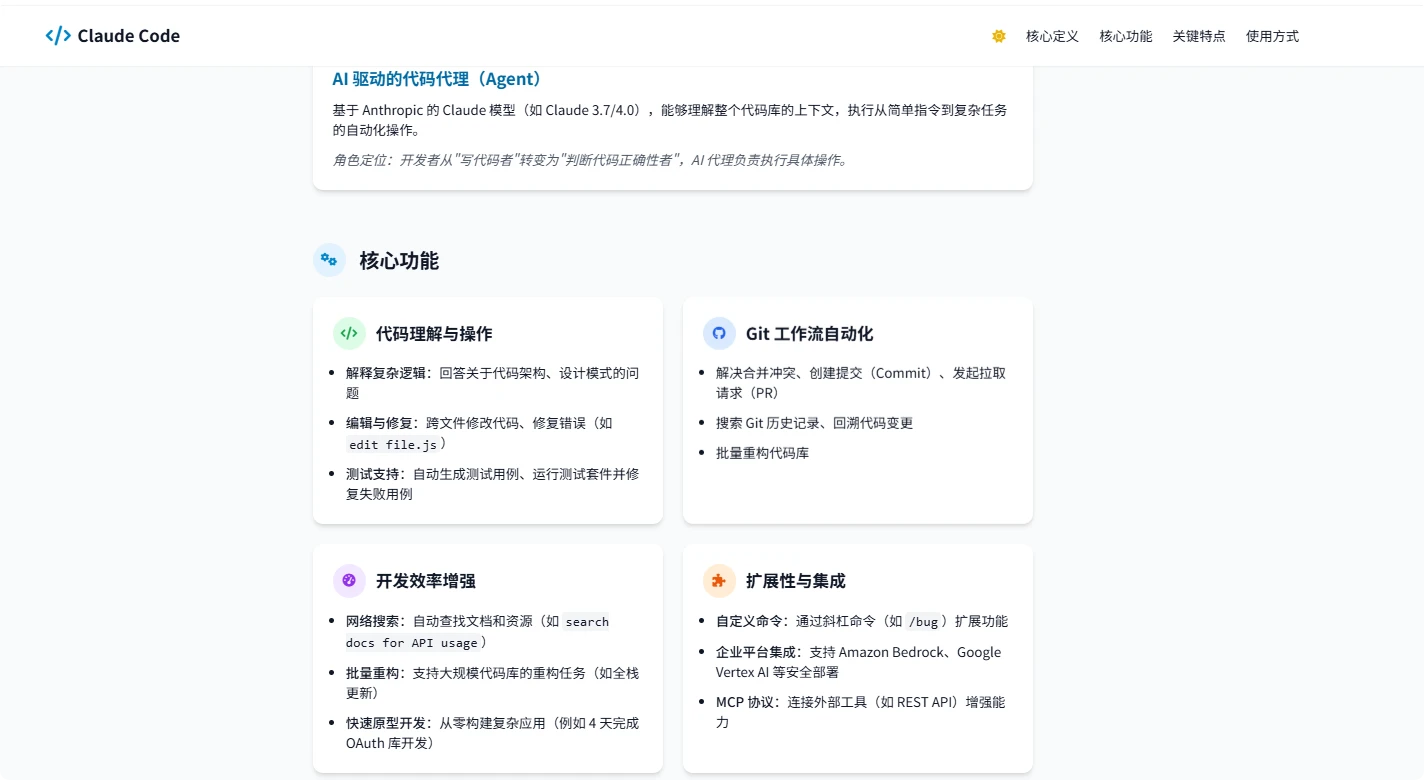
Task: Toggle the sun theme switch icon
Action: 999,36
